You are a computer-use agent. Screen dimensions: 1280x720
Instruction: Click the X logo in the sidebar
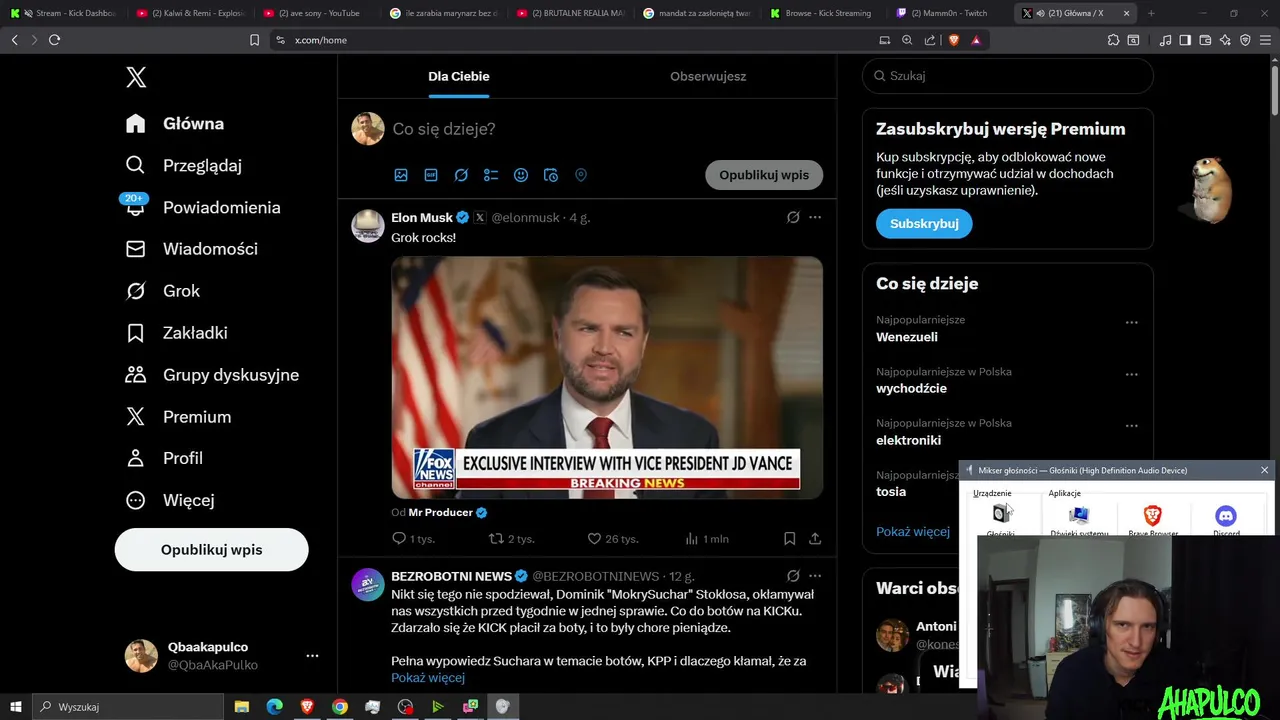click(136, 77)
